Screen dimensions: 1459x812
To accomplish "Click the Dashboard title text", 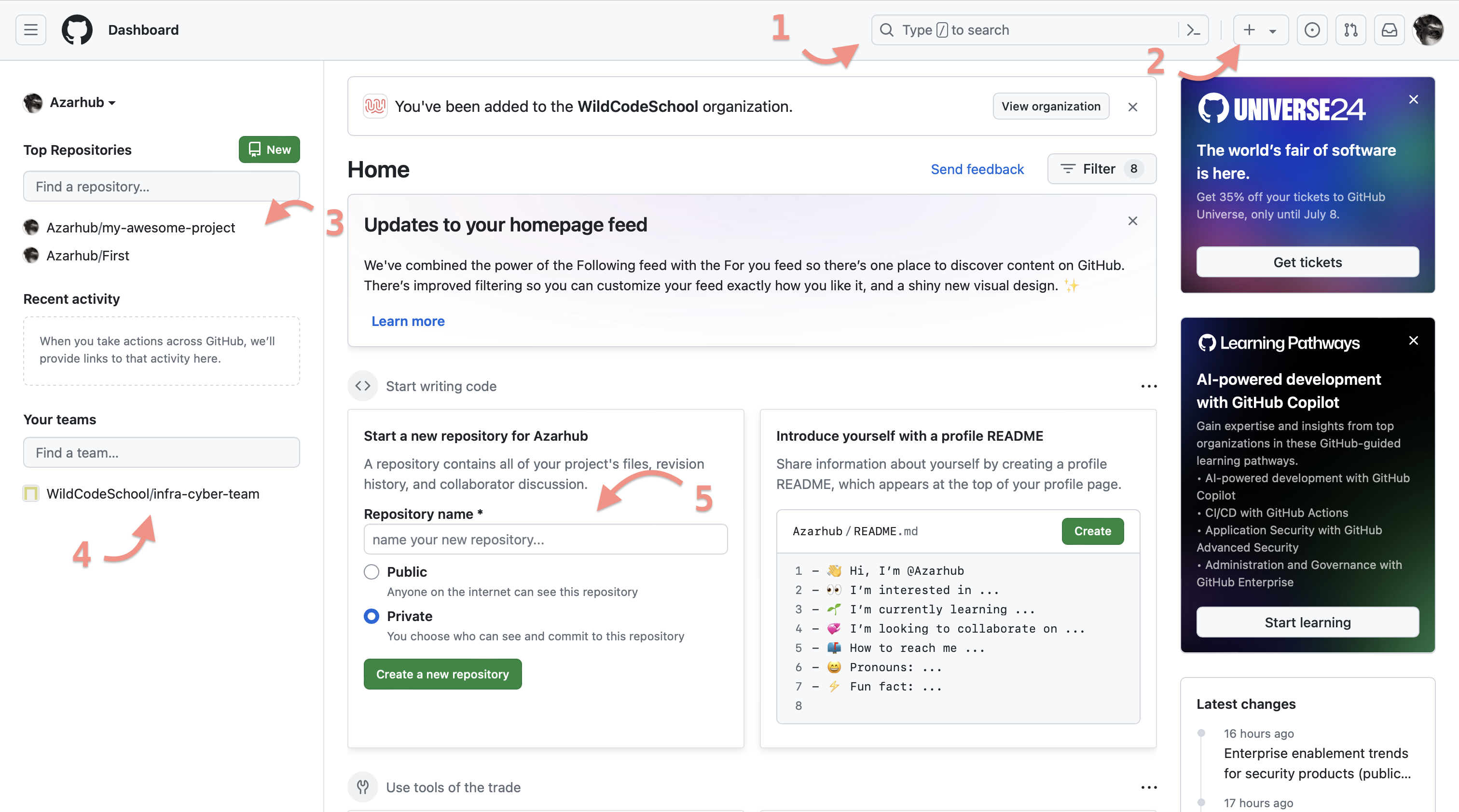I will point(143,30).
